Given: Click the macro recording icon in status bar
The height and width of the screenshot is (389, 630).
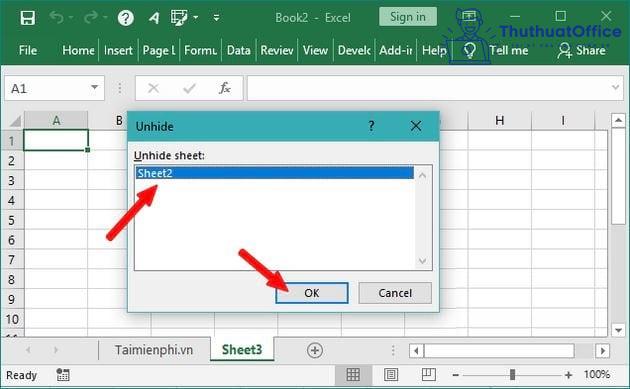Looking at the screenshot, I should click(x=63, y=375).
